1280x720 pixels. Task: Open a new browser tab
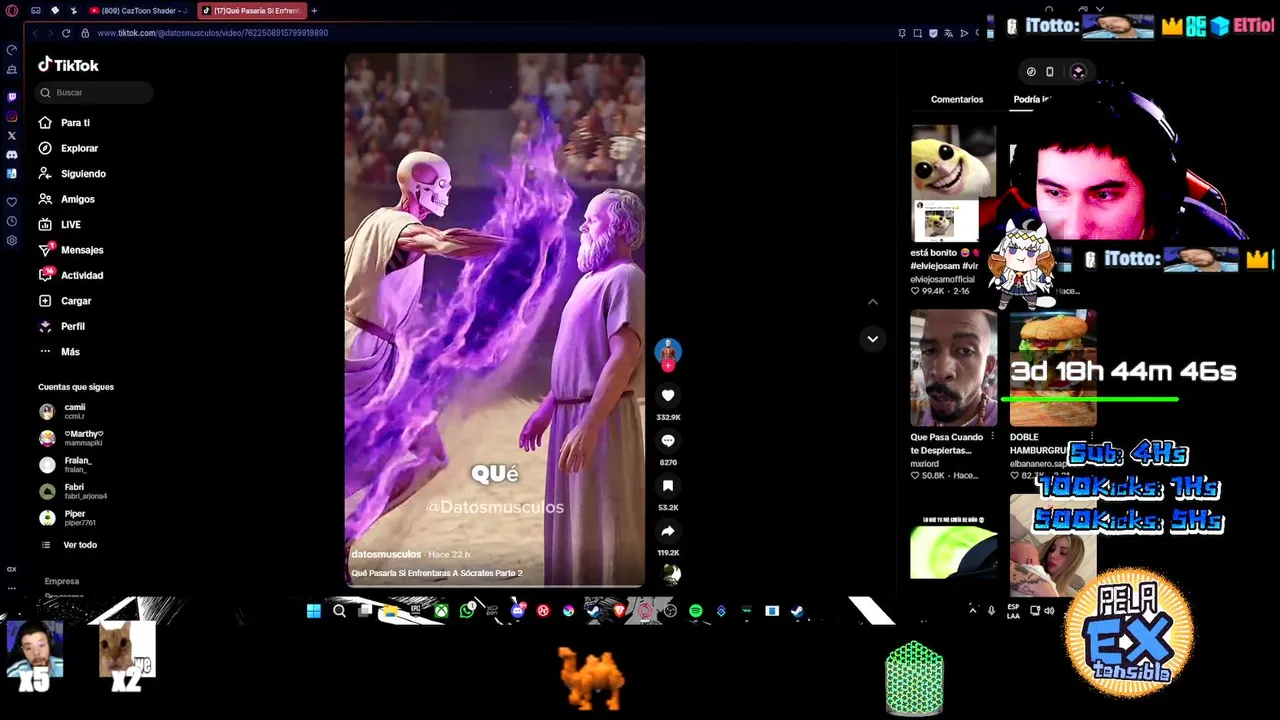coord(314,11)
